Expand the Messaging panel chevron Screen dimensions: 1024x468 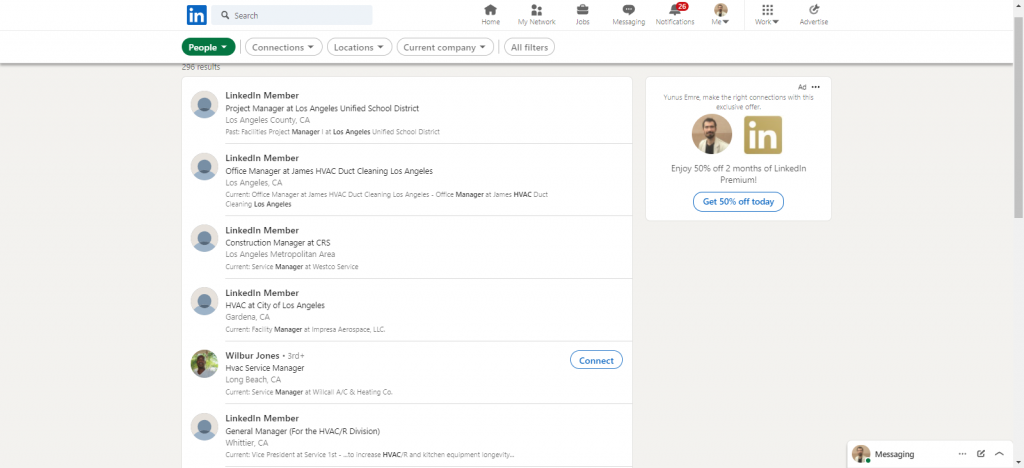coord(999,454)
